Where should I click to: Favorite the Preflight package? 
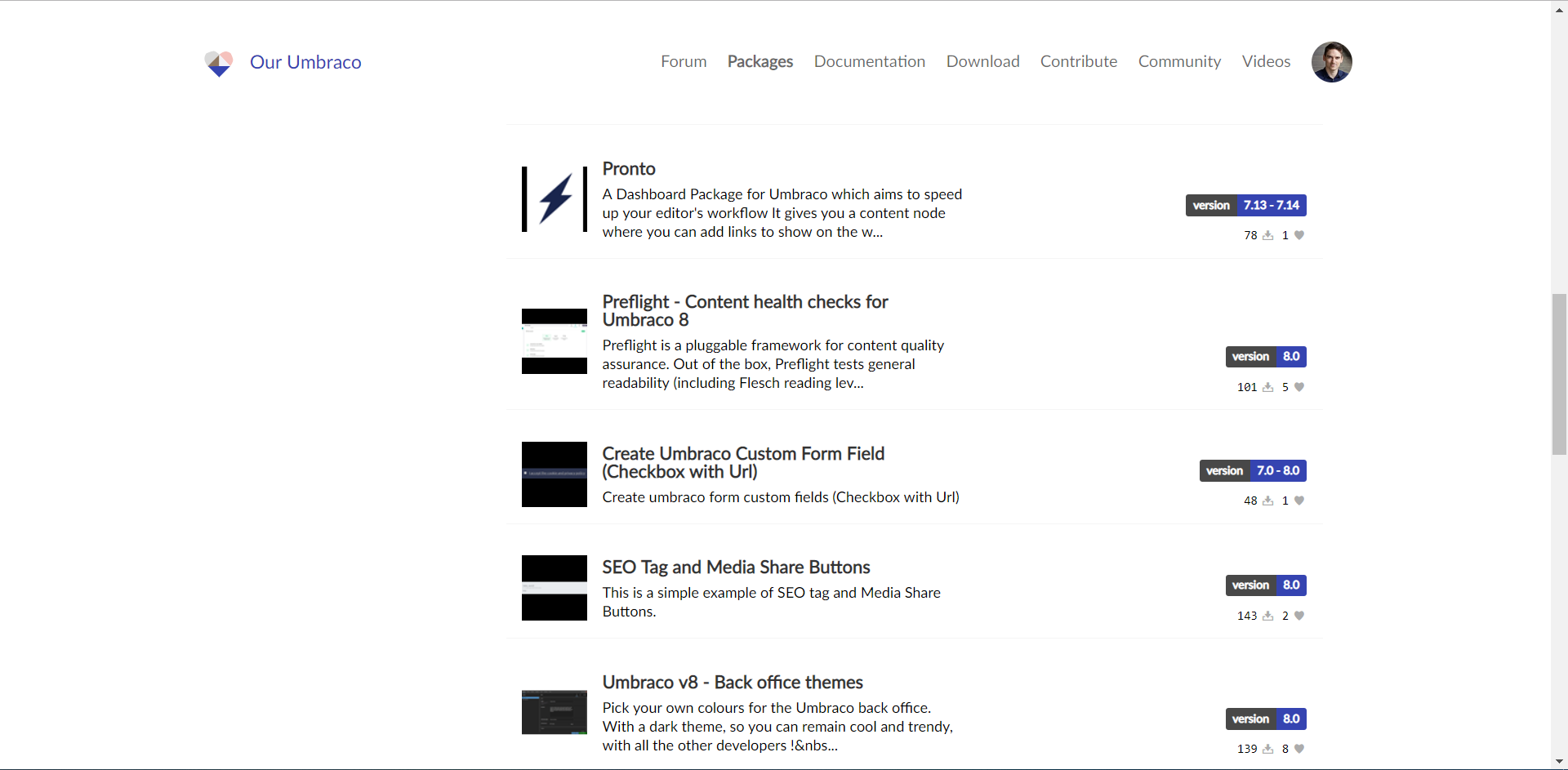1298,387
